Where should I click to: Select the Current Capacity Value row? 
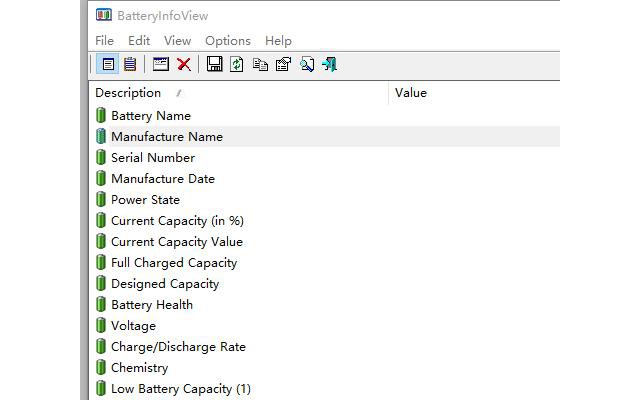click(x=324, y=242)
